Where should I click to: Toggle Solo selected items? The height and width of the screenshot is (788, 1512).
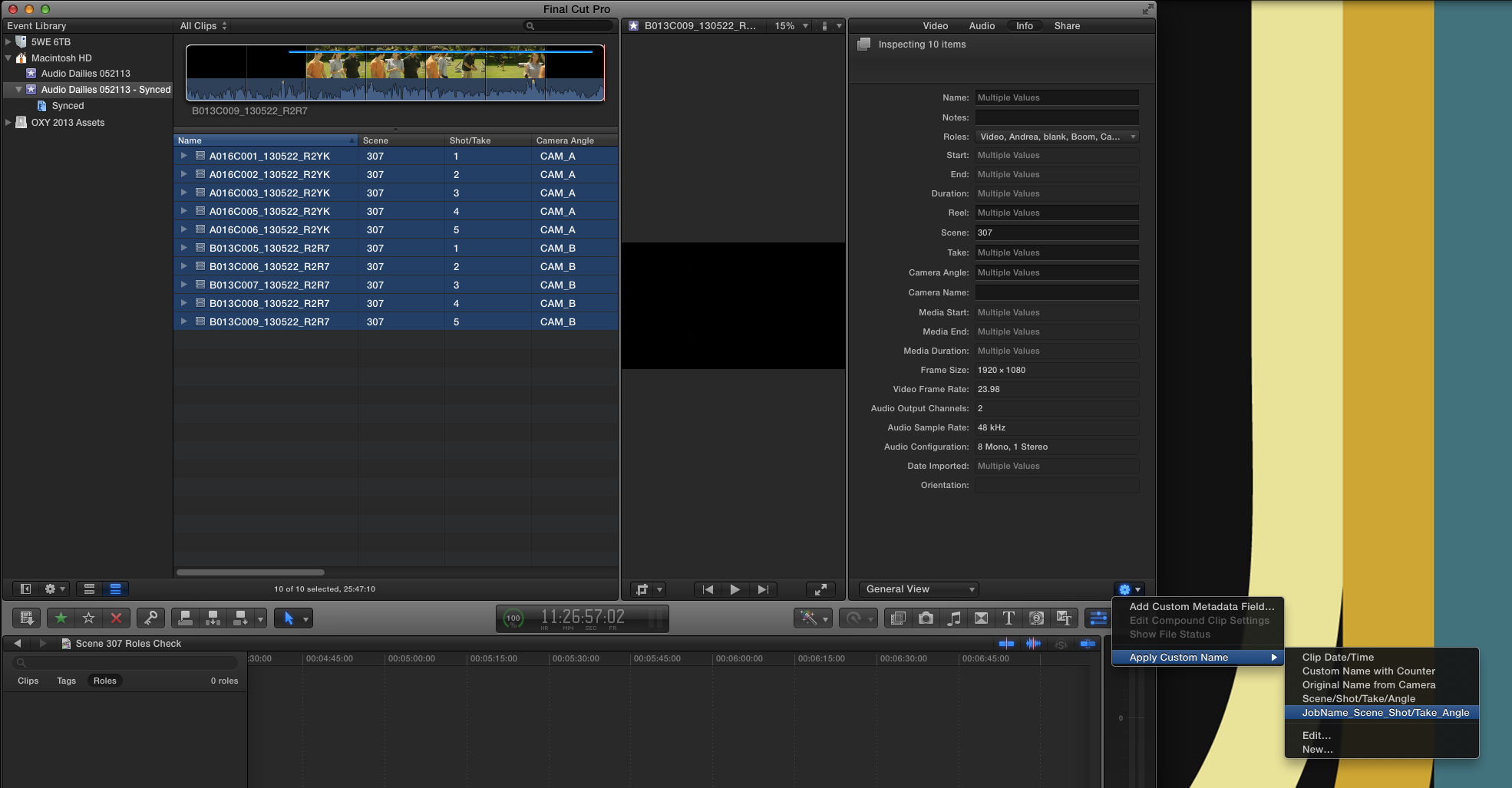1061,644
